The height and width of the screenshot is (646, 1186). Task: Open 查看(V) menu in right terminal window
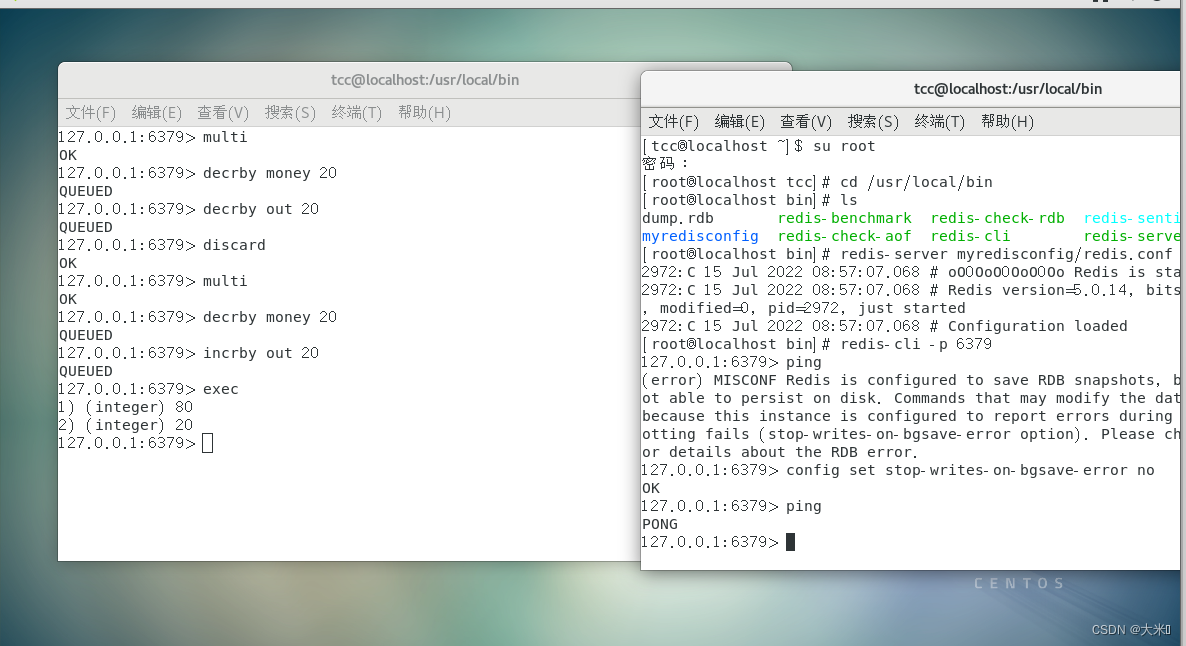(x=806, y=122)
